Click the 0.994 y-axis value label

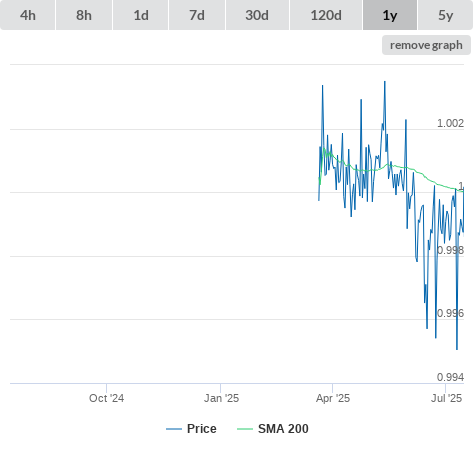(x=450, y=377)
